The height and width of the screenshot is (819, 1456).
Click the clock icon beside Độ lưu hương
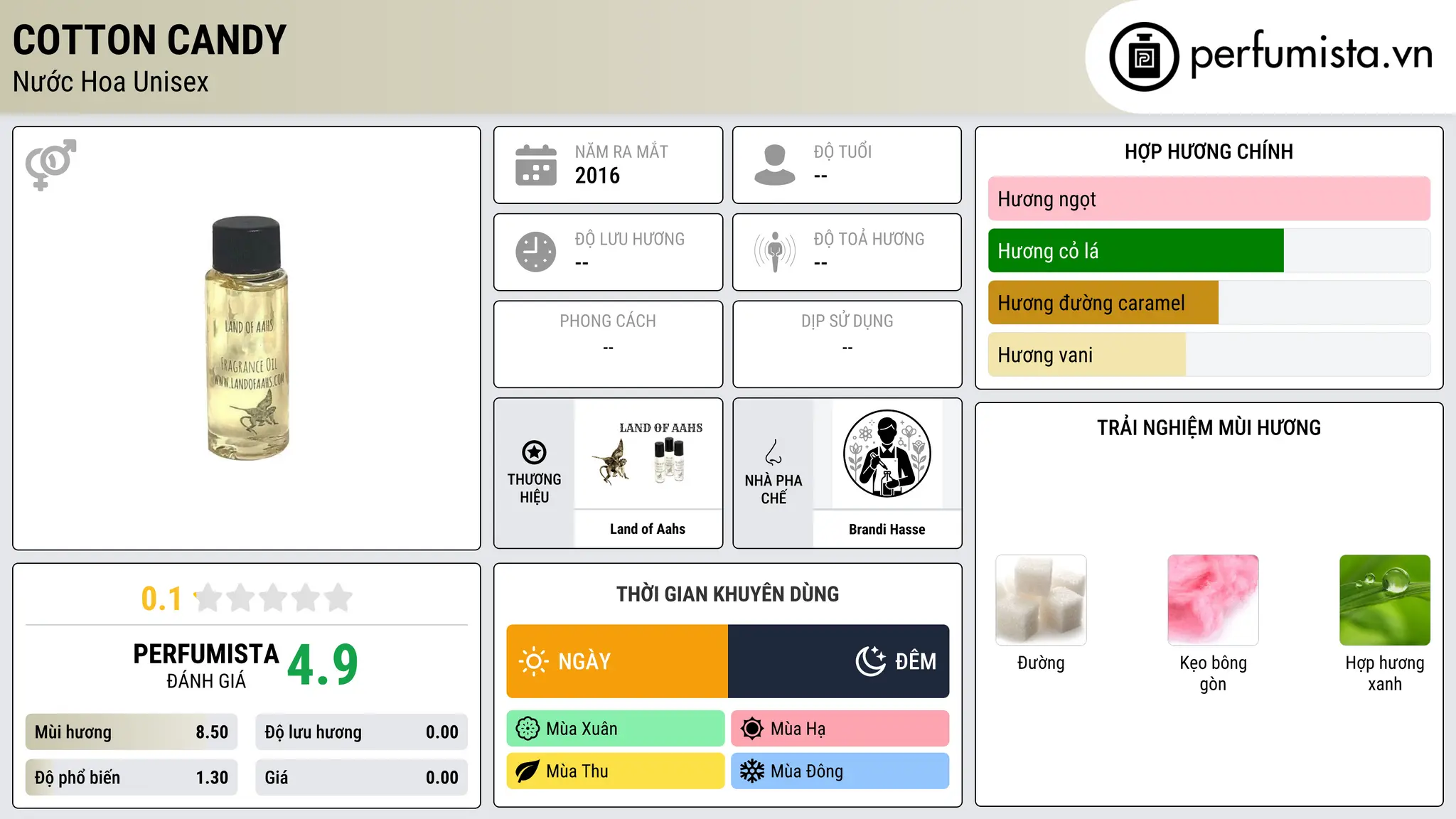pos(536,252)
